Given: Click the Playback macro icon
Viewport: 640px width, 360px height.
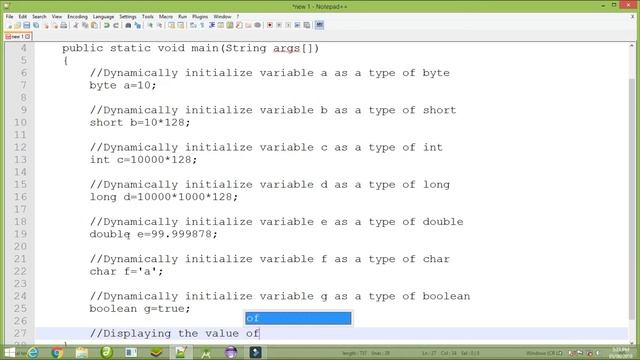Looking at the screenshot, I should [x=288, y=25].
